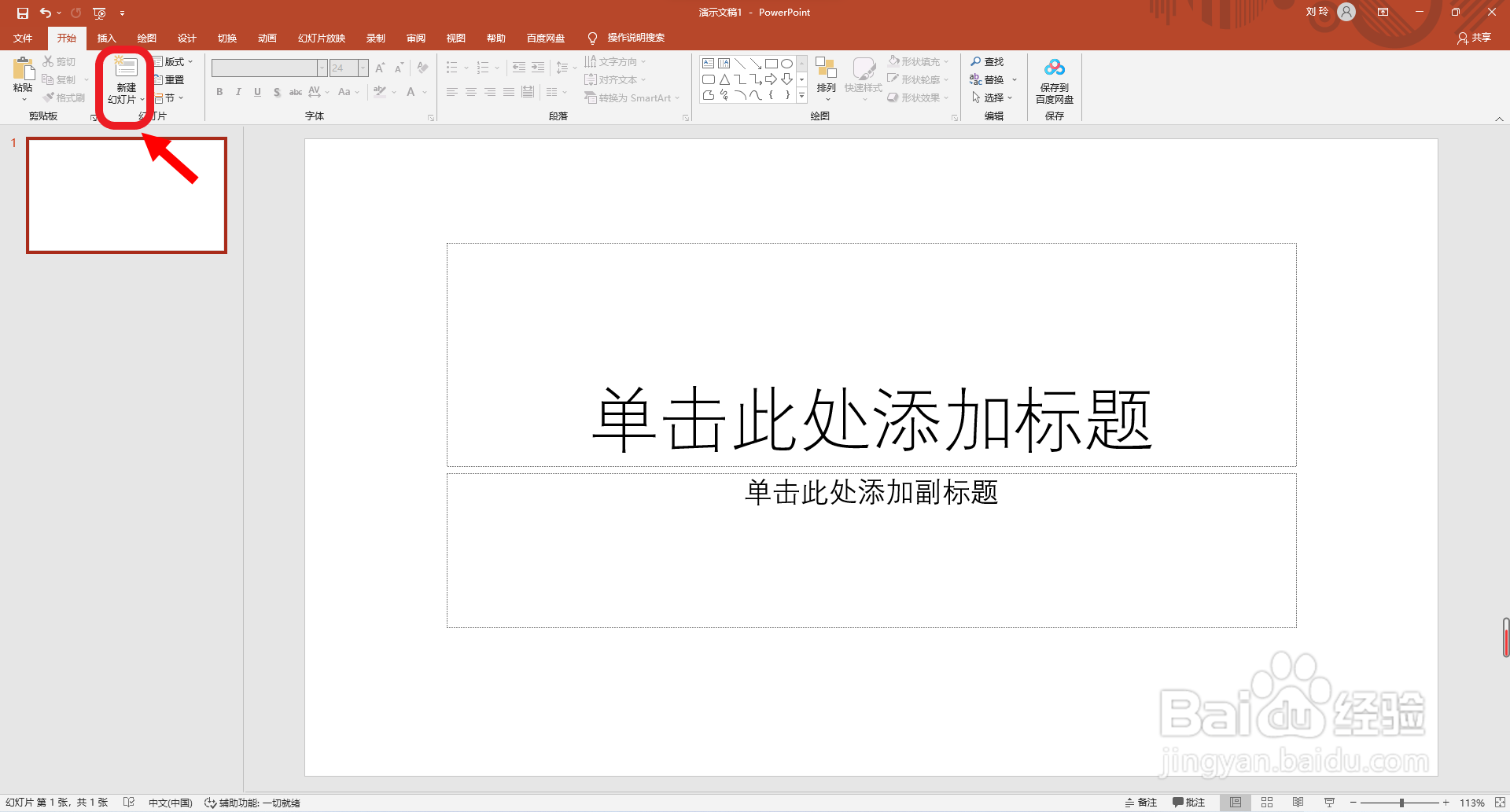
Task: Toggle Bold formatting
Action: 219,92
